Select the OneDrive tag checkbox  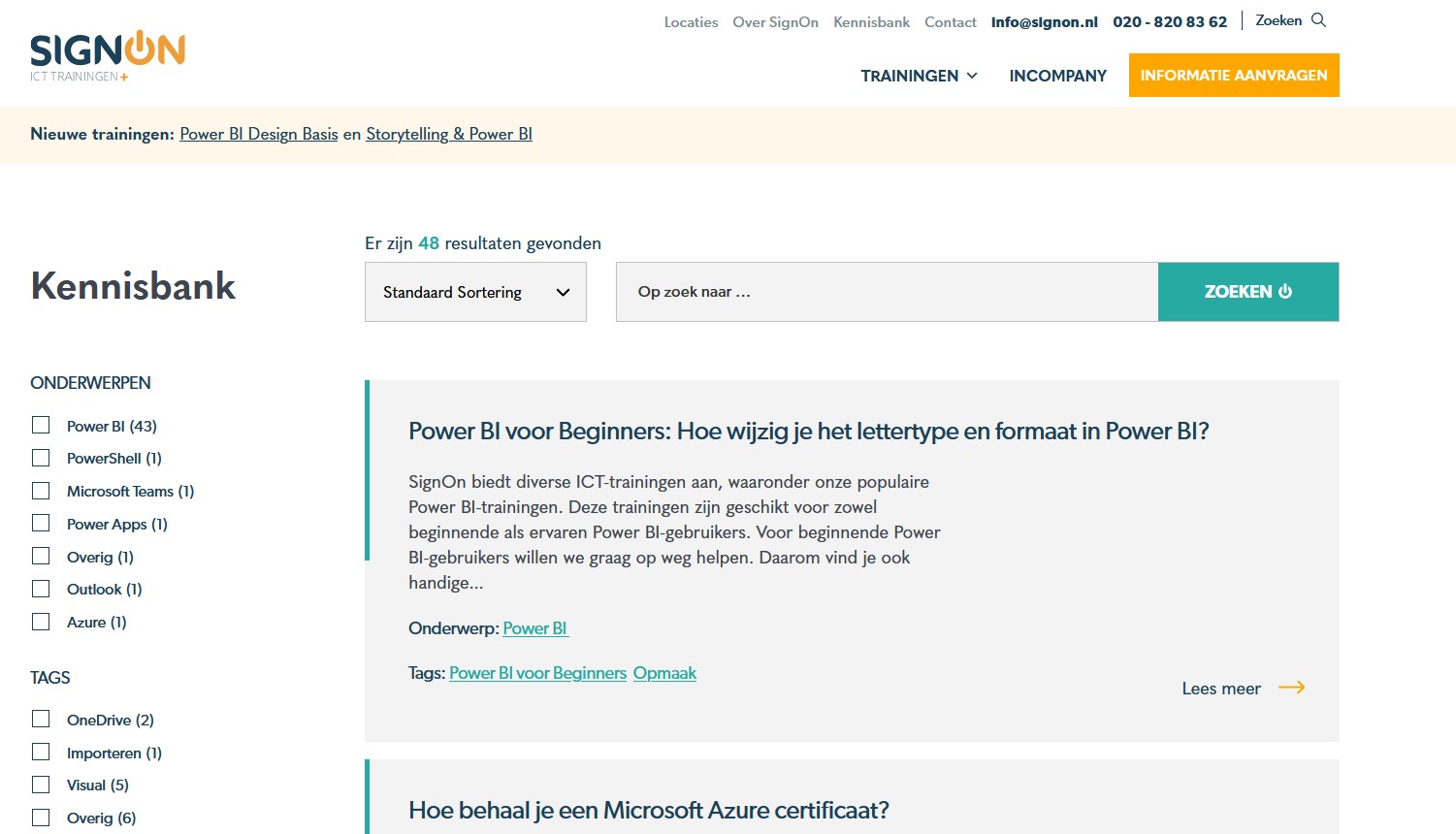41,719
